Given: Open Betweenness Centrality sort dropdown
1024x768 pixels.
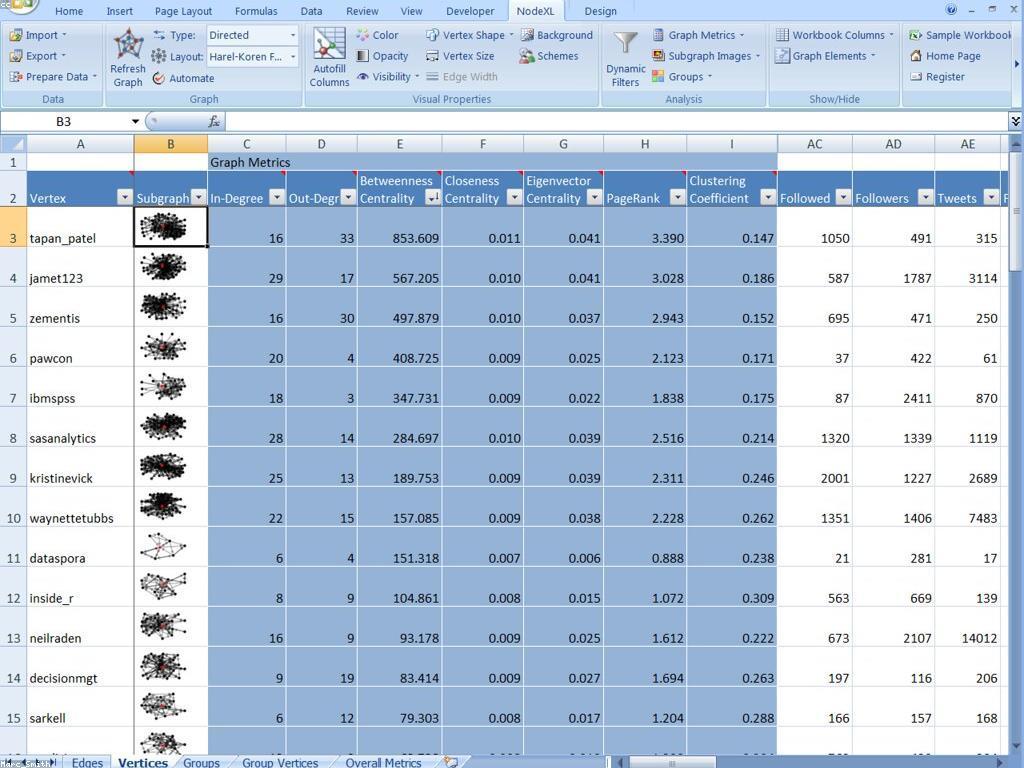Looking at the screenshot, I should 433,197.
